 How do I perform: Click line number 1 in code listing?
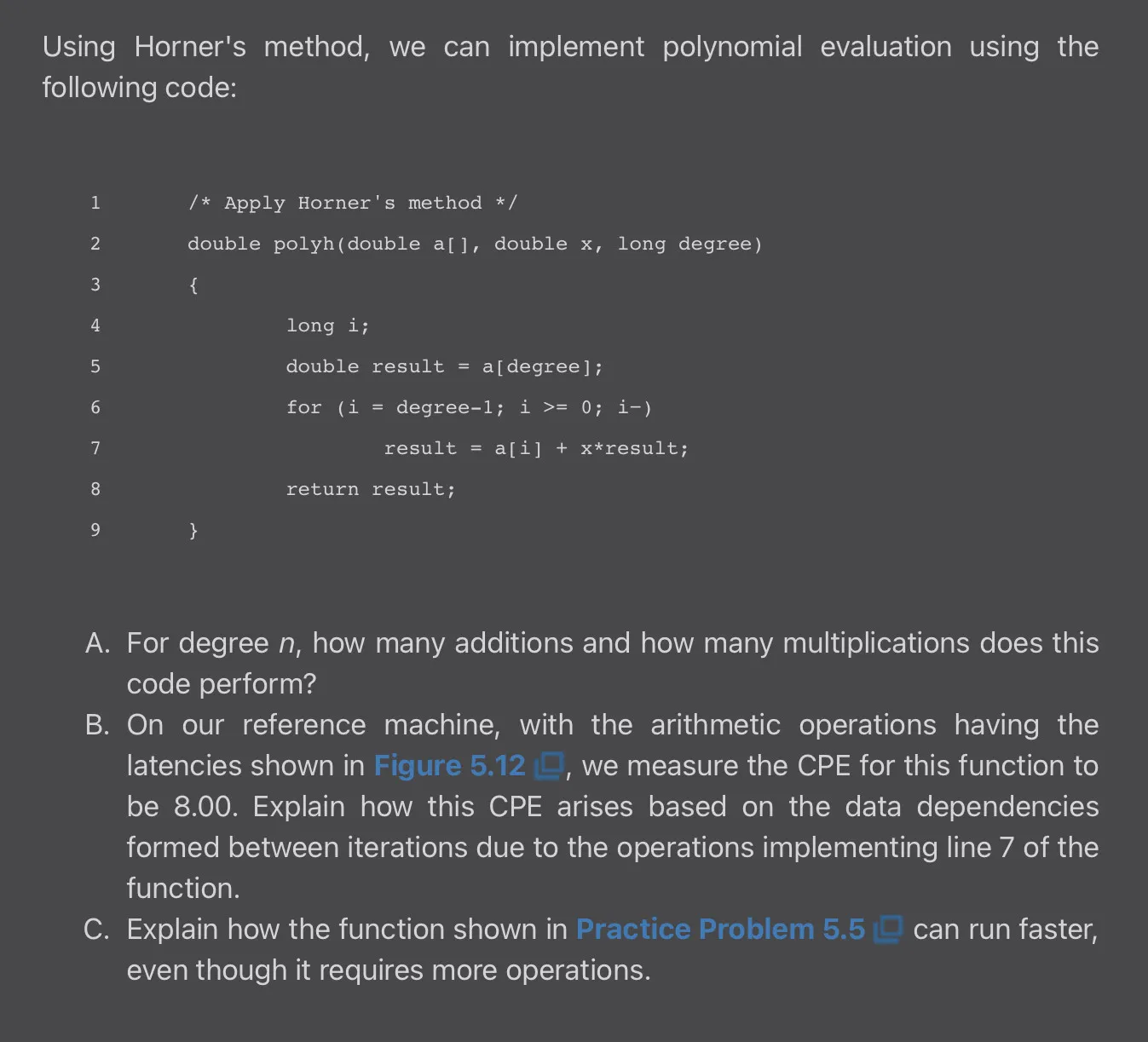pyautogui.click(x=95, y=203)
